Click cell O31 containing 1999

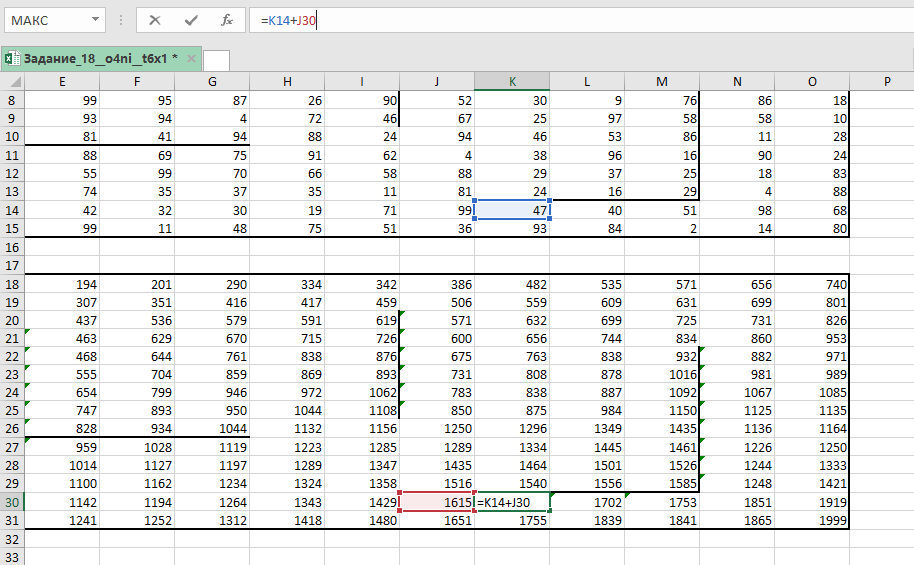(x=811, y=521)
